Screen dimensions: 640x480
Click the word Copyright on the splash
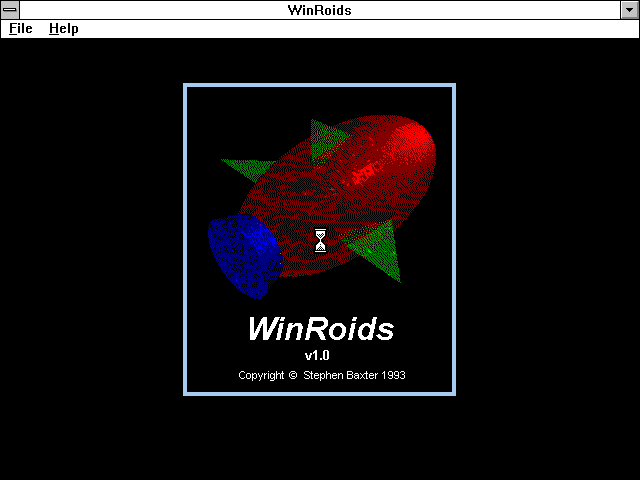coord(261,376)
